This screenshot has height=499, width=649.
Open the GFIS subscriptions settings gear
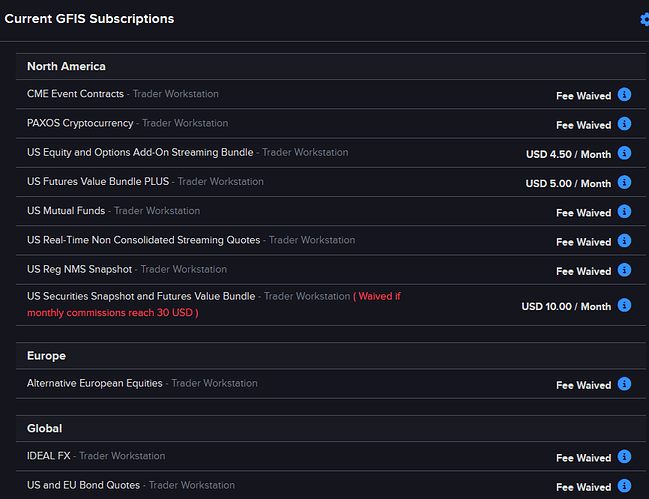pyautogui.click(x=645, y=19)
